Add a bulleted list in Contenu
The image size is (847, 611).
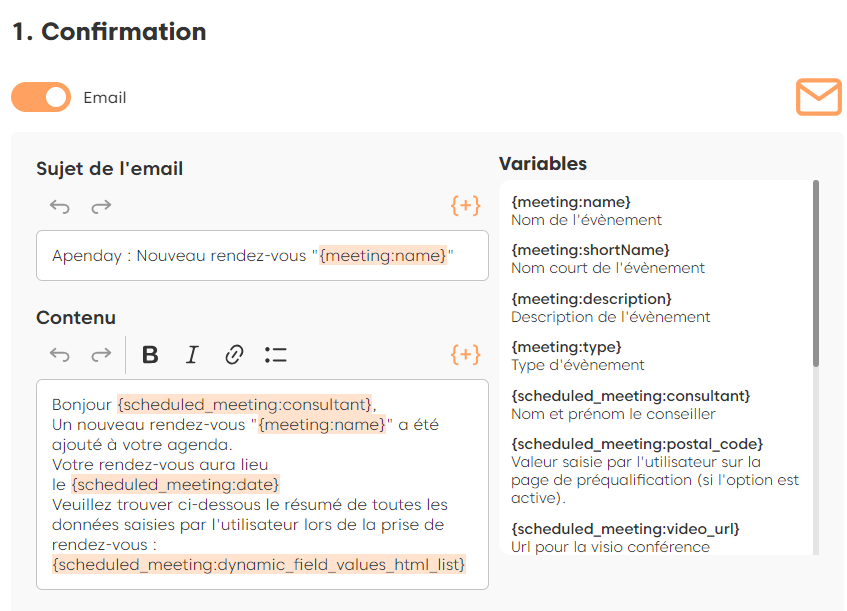(276, 355)
